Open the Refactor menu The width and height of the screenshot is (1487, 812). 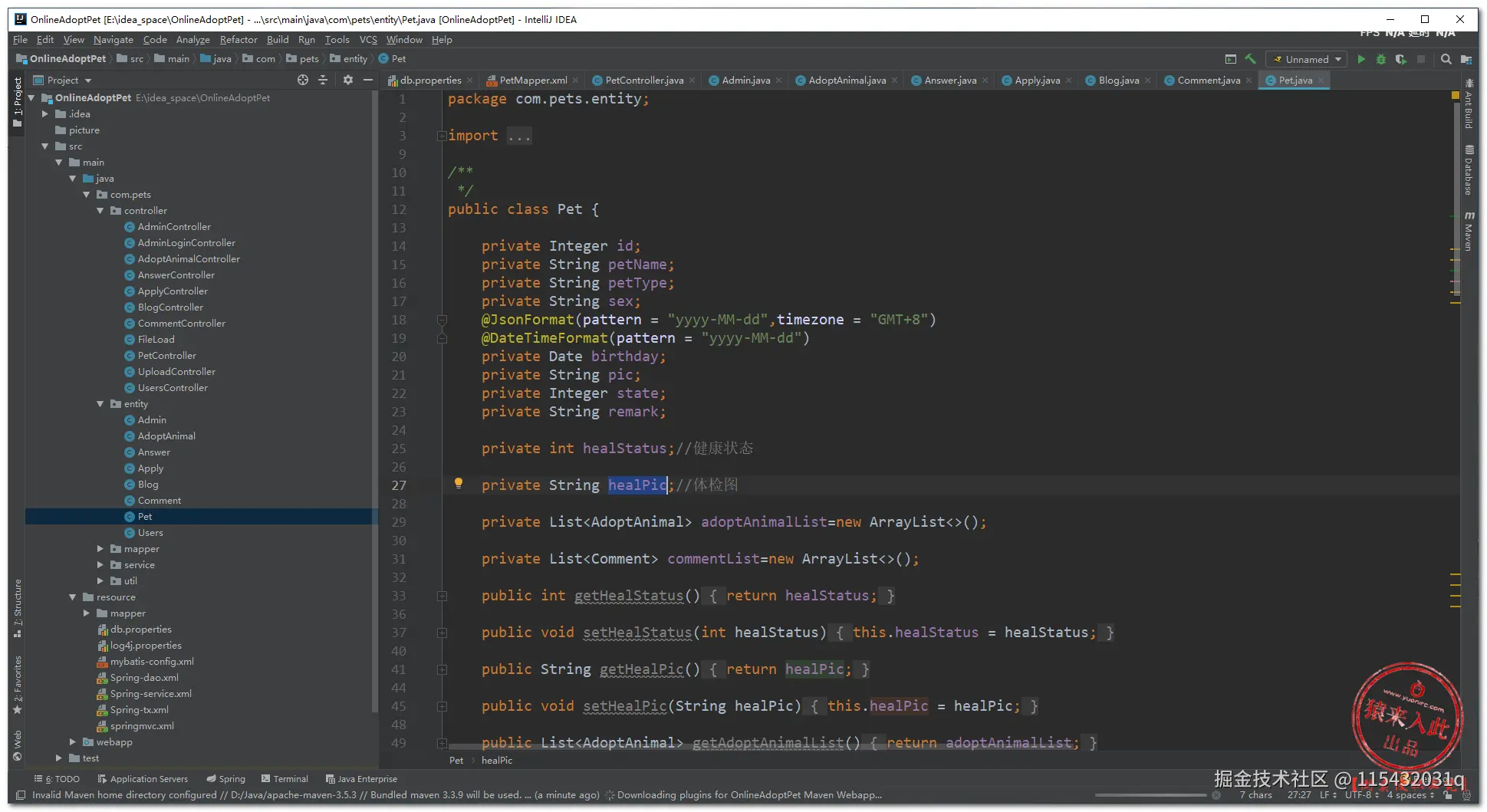(x=239, y=40)
